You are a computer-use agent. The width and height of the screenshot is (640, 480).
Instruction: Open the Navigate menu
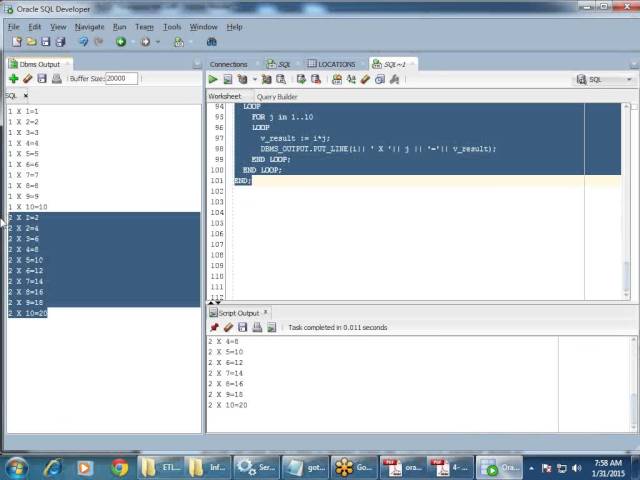tap(89, 27)
